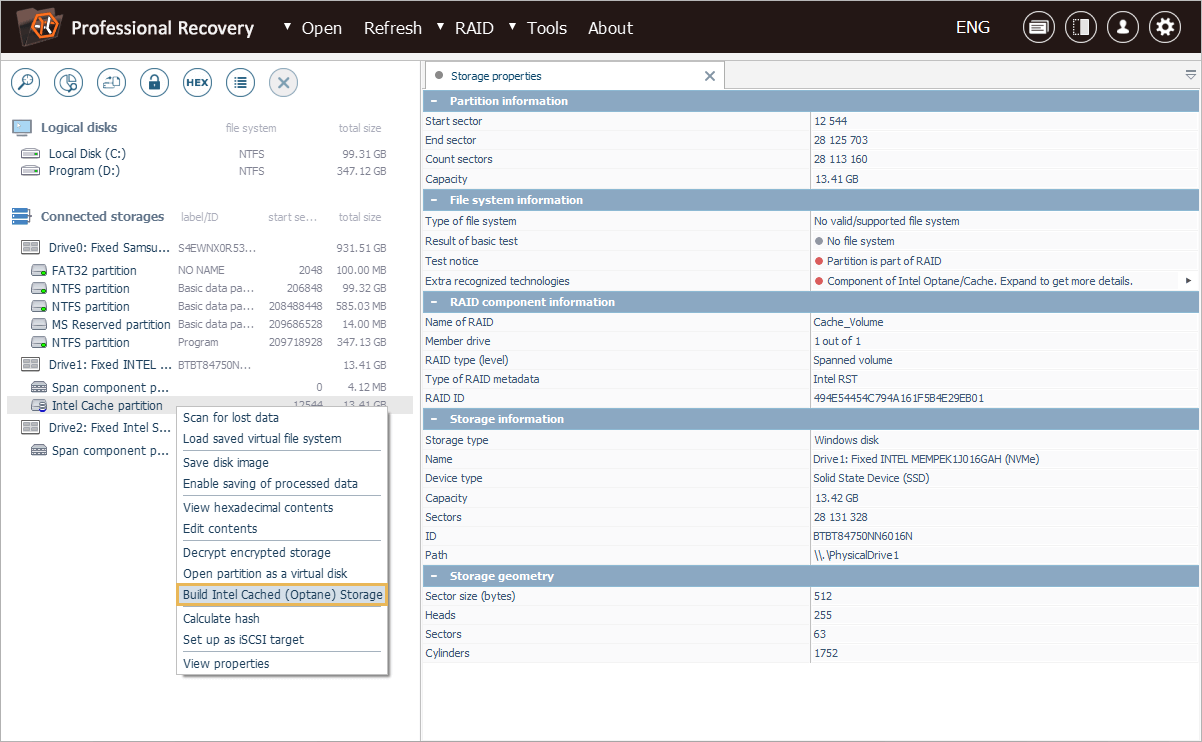The width and height of the screenshot is (1202, 742).
Task: Select the Local Disk (C:) entry
Action: (87, 154)
